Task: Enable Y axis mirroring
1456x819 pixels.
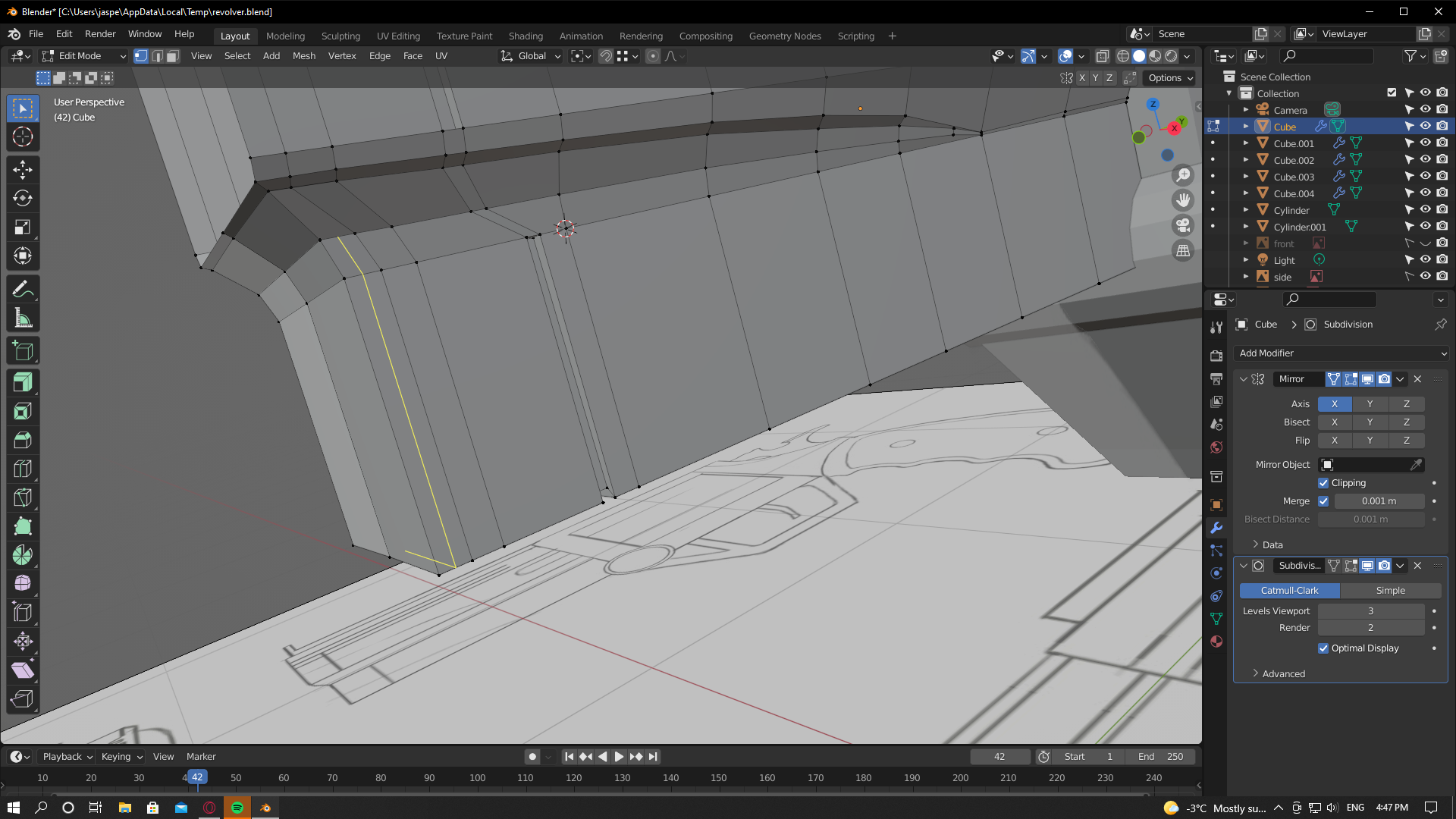Action: click(1370, 404)
